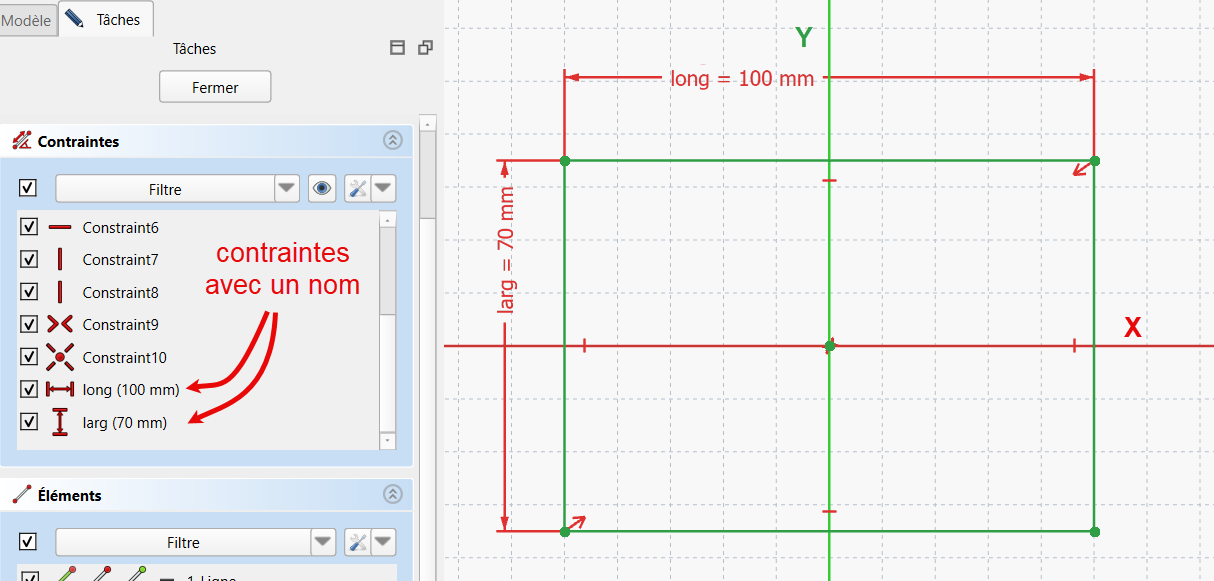Toggle the Contraintes filter checkbox
The width and height of the screenshot is (1214, 581).
28,188
